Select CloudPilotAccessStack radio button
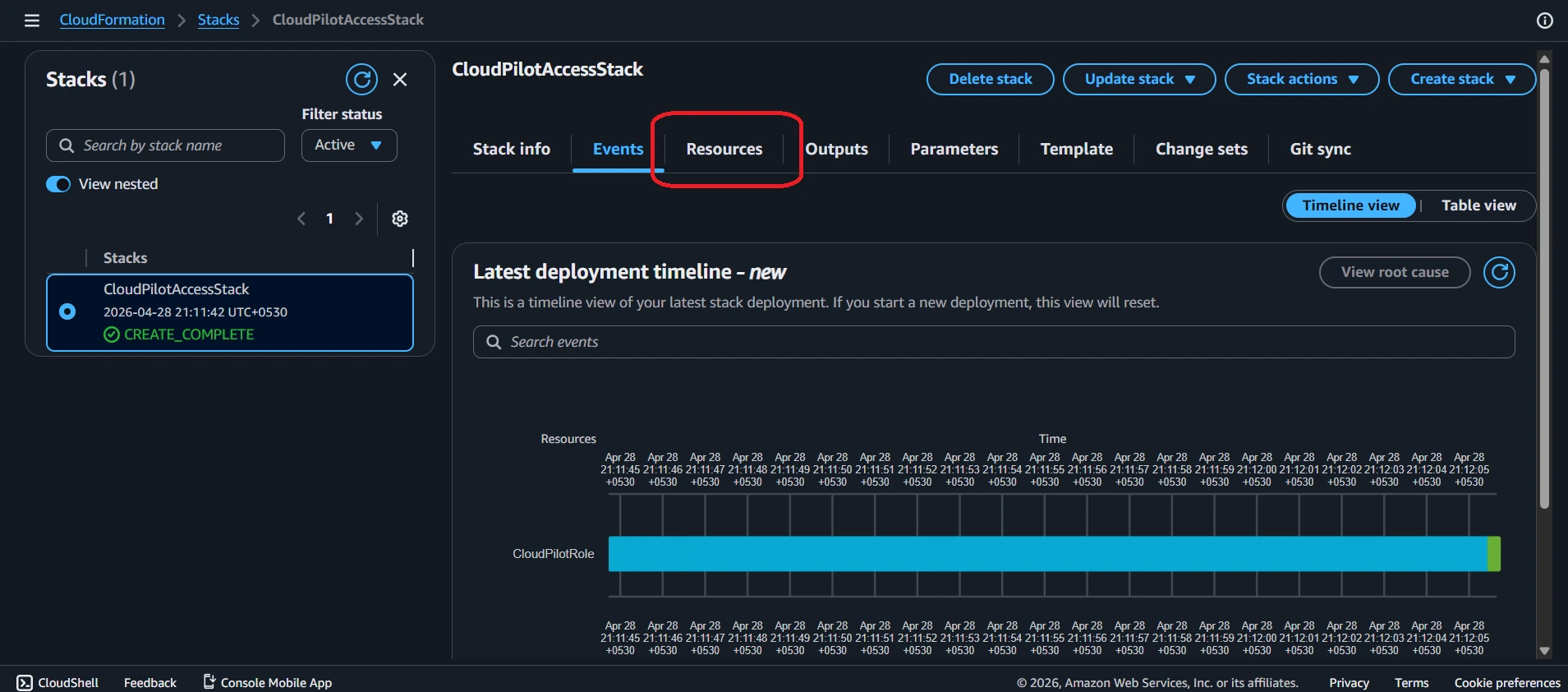The image size is (1568, 692). tap(67, 311)
